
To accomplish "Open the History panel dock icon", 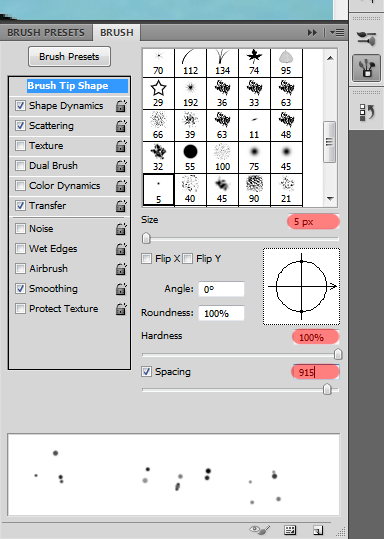I will tap(366, 112).
